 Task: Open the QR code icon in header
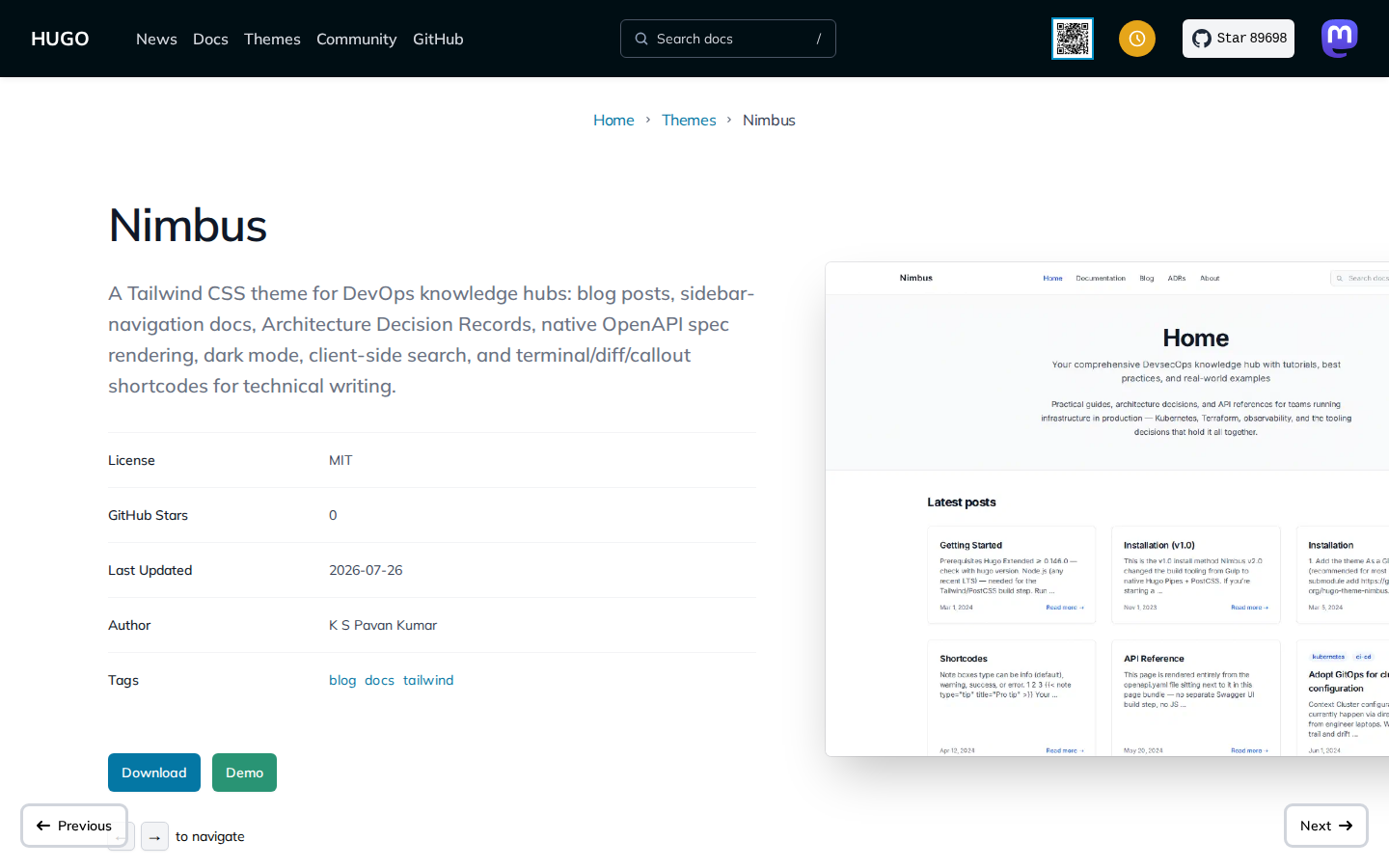point(1073,39)
